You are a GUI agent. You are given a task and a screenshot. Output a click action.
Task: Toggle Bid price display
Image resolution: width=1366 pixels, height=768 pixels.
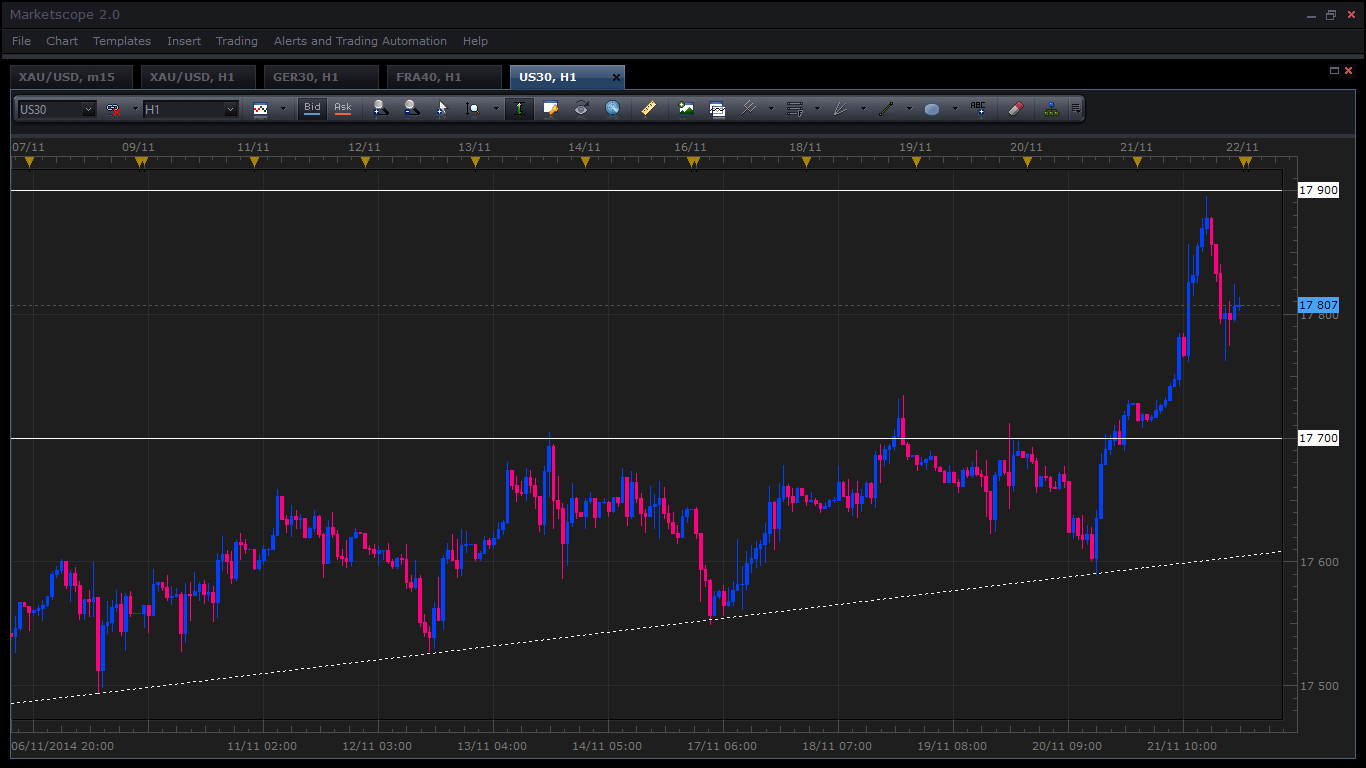tap(313, 108)
